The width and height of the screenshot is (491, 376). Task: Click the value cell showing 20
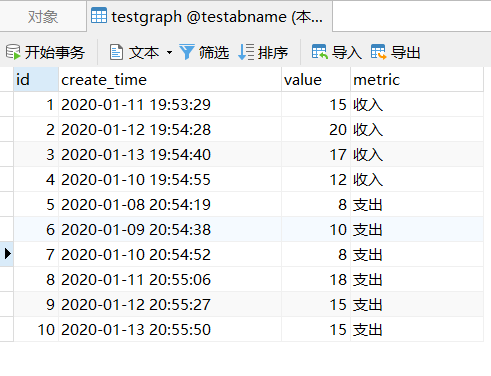coord(316,130)
